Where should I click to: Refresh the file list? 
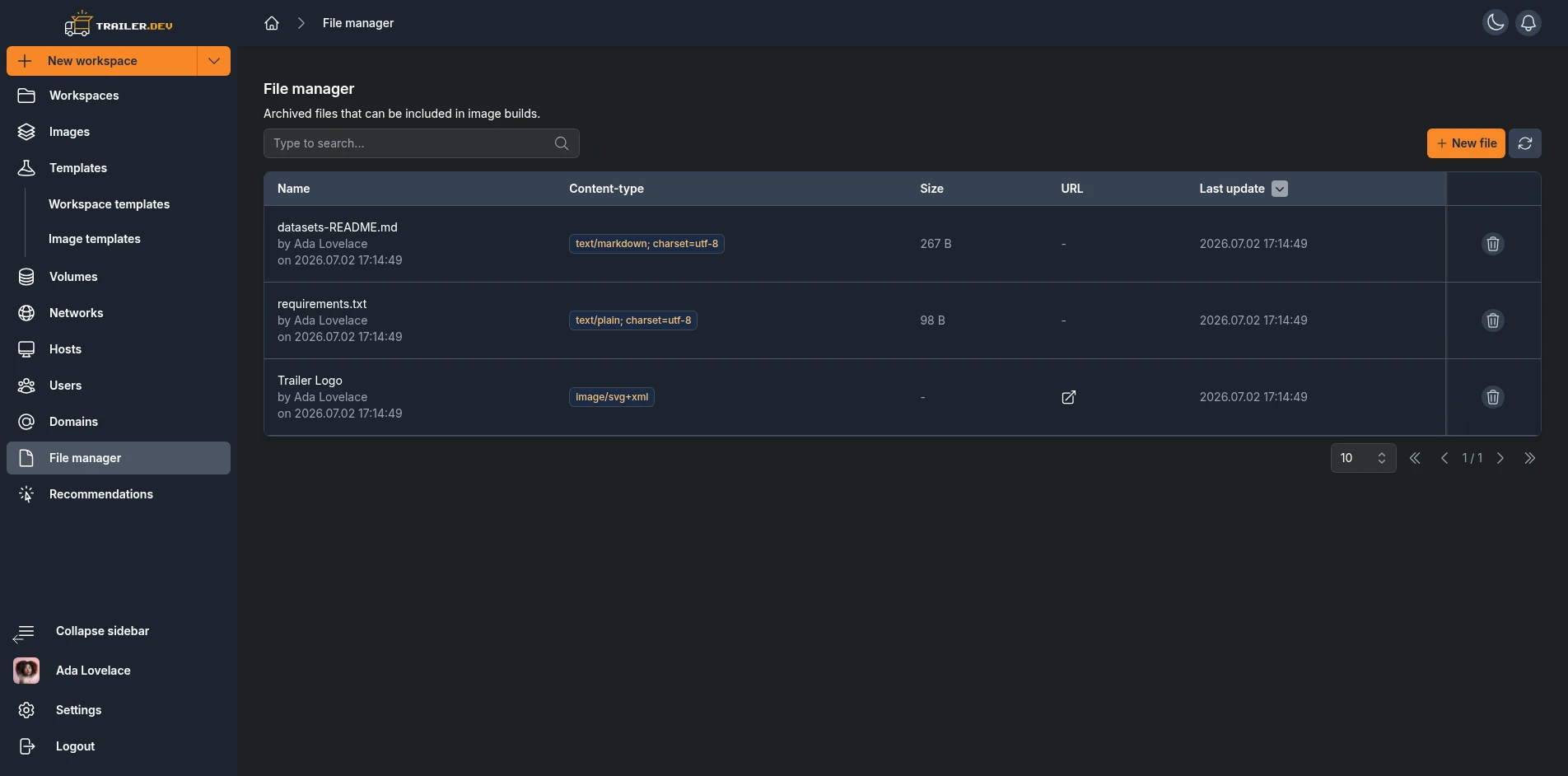coord(1525,143)
